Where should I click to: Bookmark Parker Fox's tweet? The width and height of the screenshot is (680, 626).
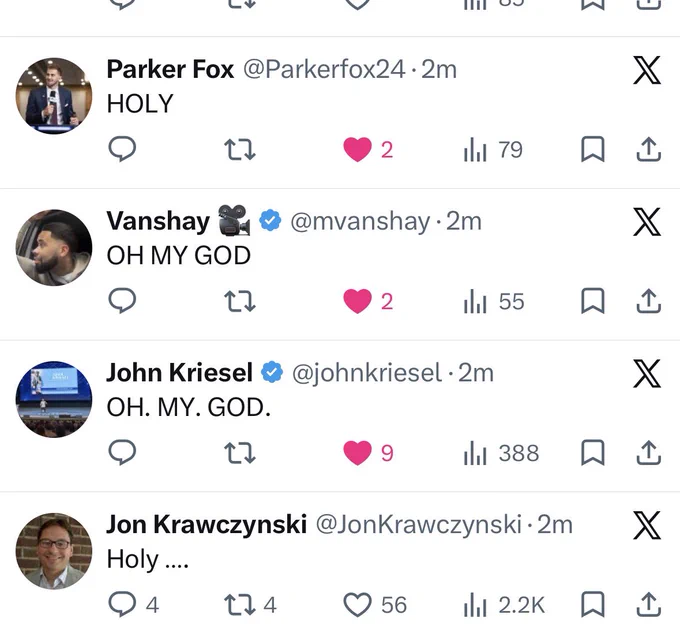(x=592, y=149)
